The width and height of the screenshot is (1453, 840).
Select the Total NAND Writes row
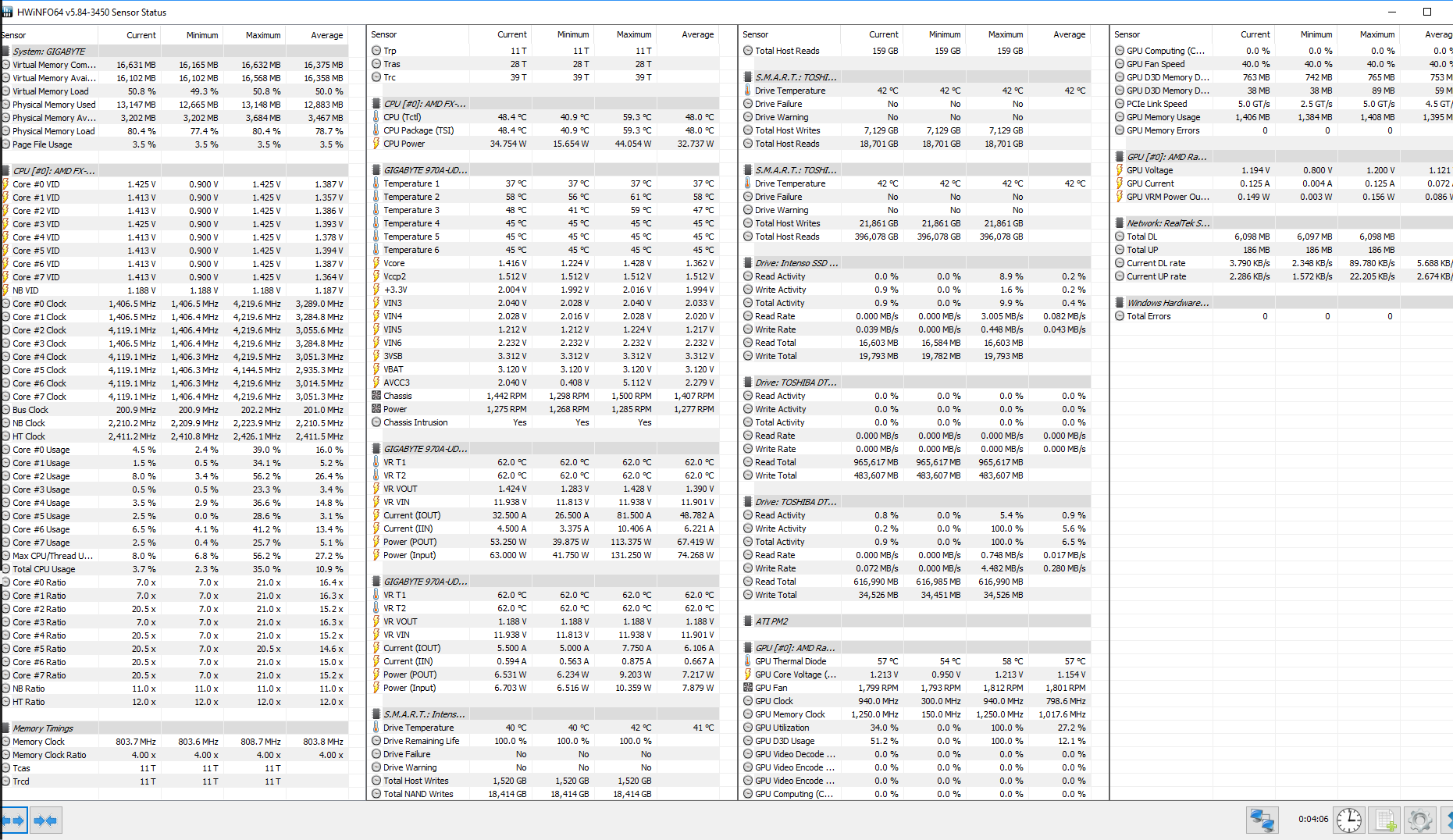(x=543, y=794)
